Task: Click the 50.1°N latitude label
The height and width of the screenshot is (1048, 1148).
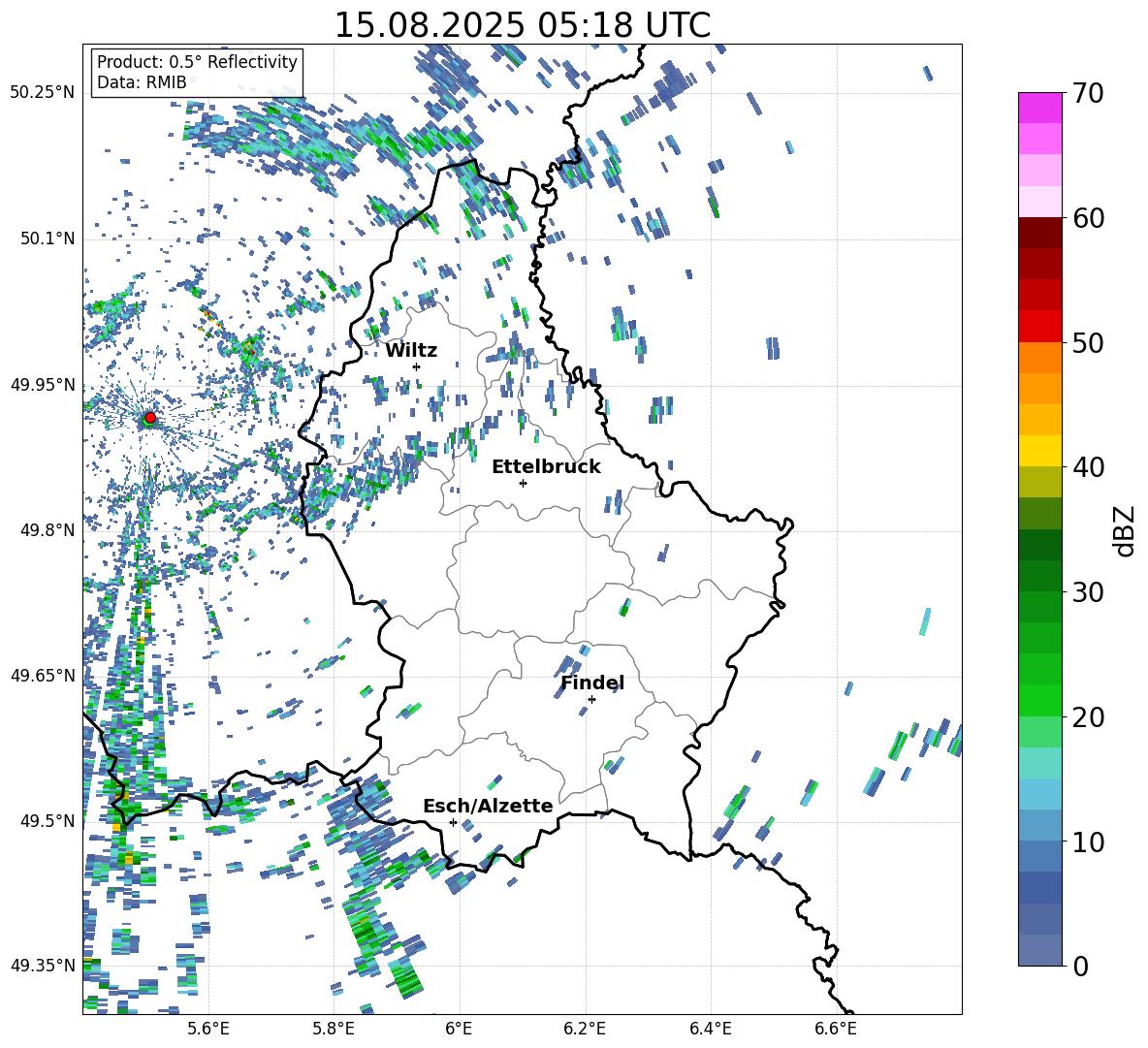Action: [x=47, y=239]
